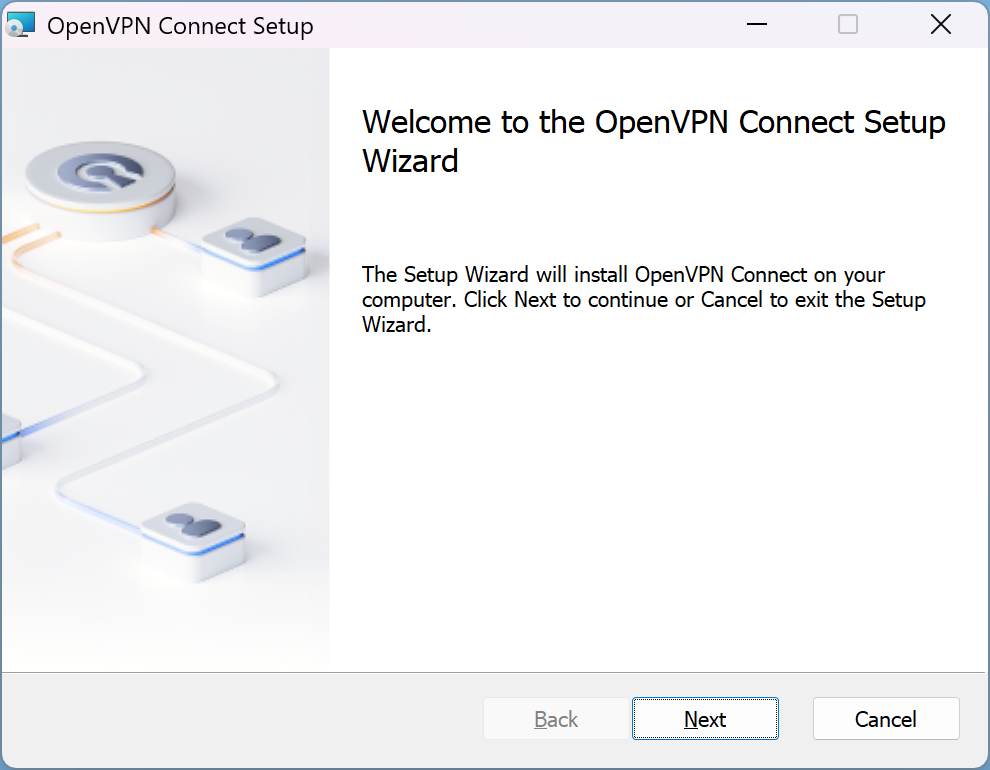Minimize the OpenVPN Connect Setup window
Image resolution: width=990 pixels, height=770 pixels.
755,25
